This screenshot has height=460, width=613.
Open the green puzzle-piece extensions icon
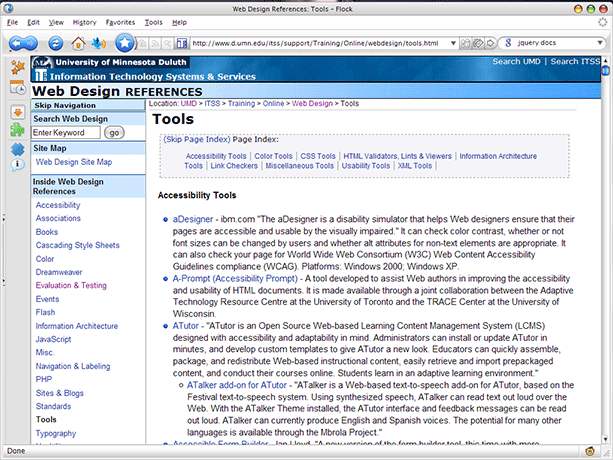tap(17, 130)
